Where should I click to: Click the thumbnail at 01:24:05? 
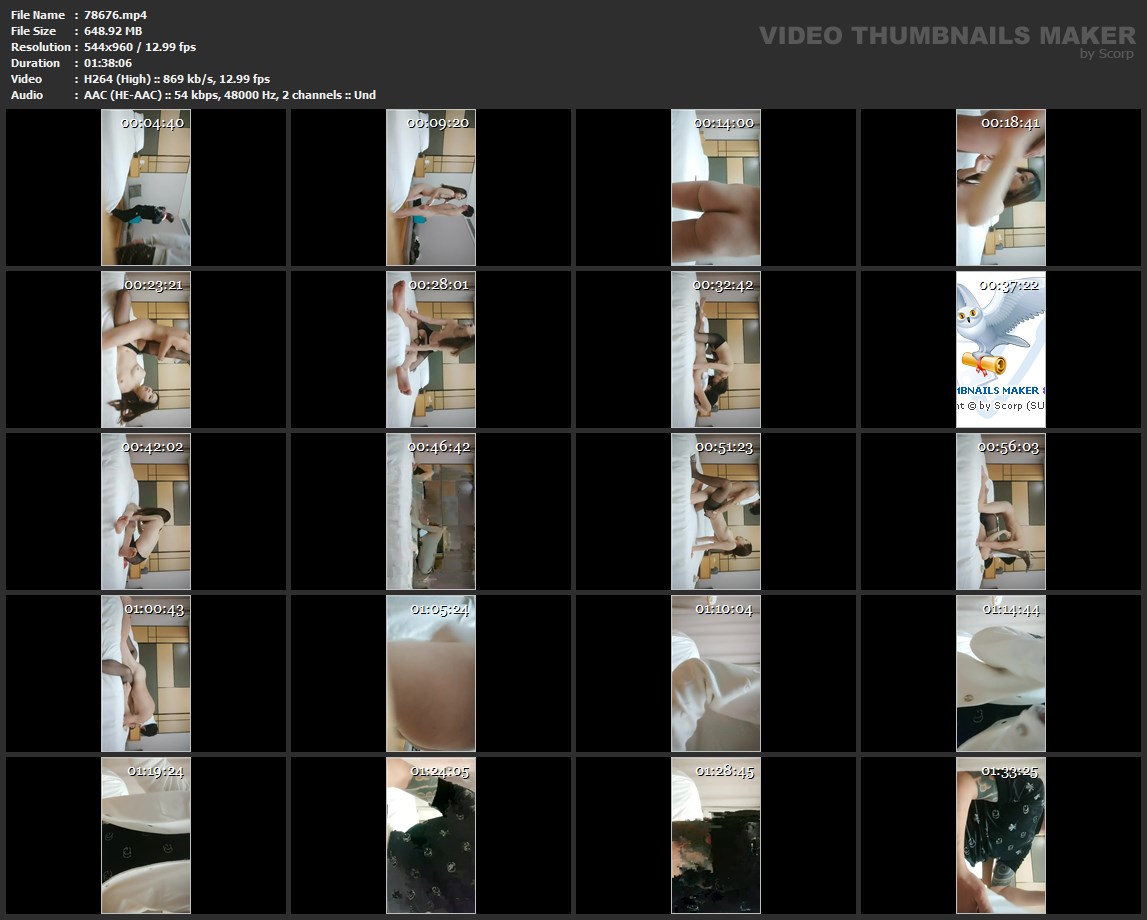(431, 835)
